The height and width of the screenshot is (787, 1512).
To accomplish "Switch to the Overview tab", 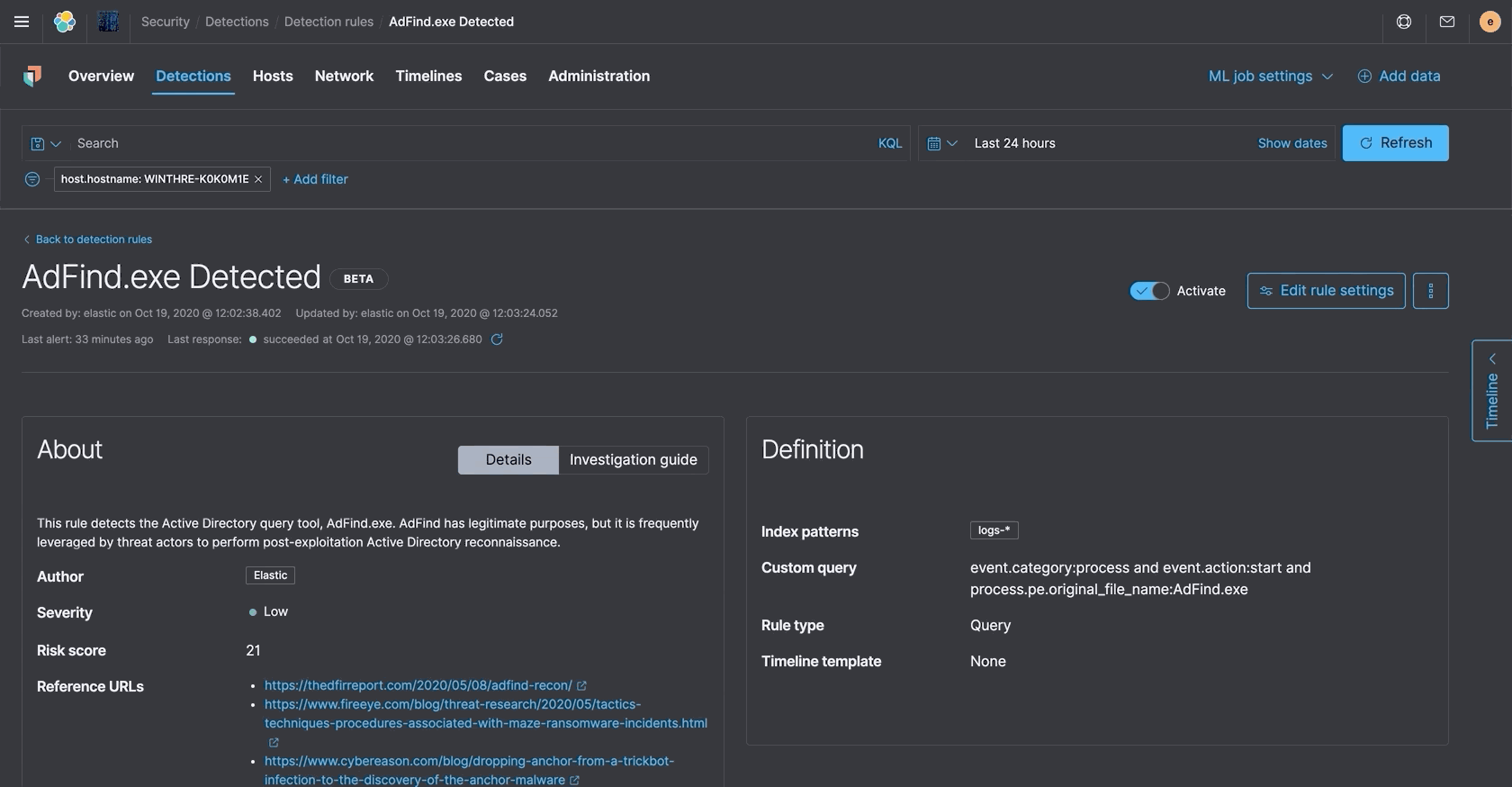I will coord(101,77).
